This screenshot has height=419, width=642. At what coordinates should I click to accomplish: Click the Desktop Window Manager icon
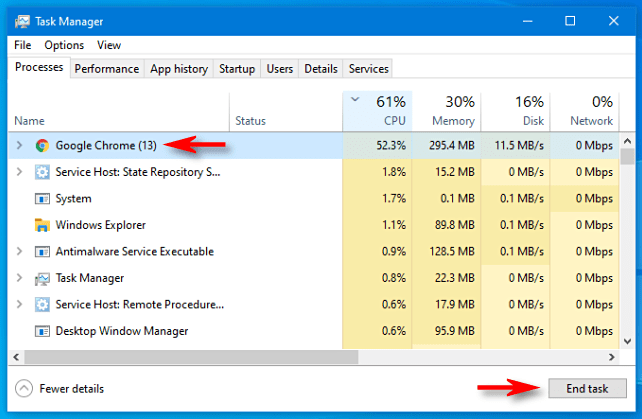click(42, 331)
